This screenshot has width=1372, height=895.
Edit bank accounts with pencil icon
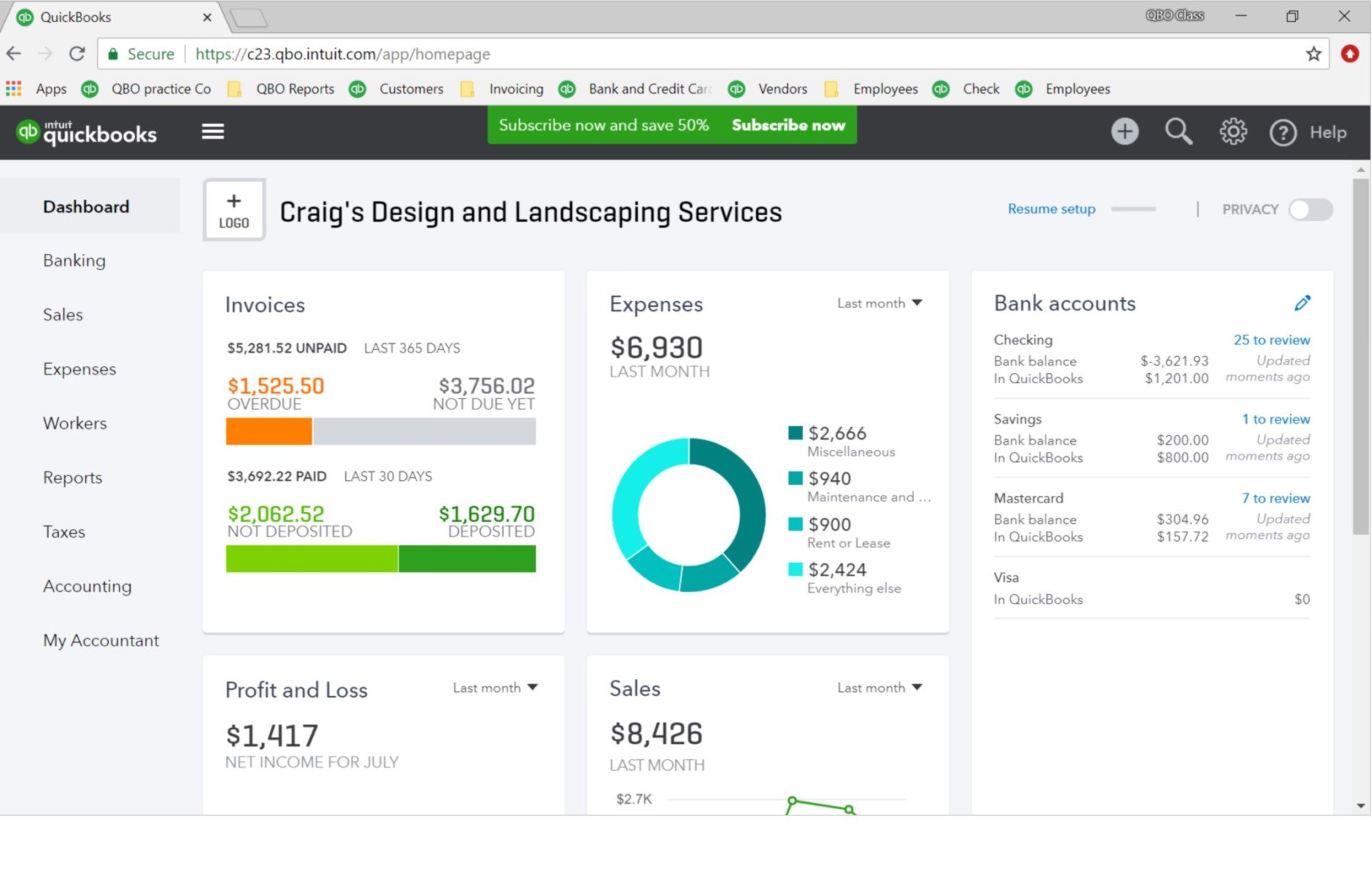click(x=1302, y=303)
